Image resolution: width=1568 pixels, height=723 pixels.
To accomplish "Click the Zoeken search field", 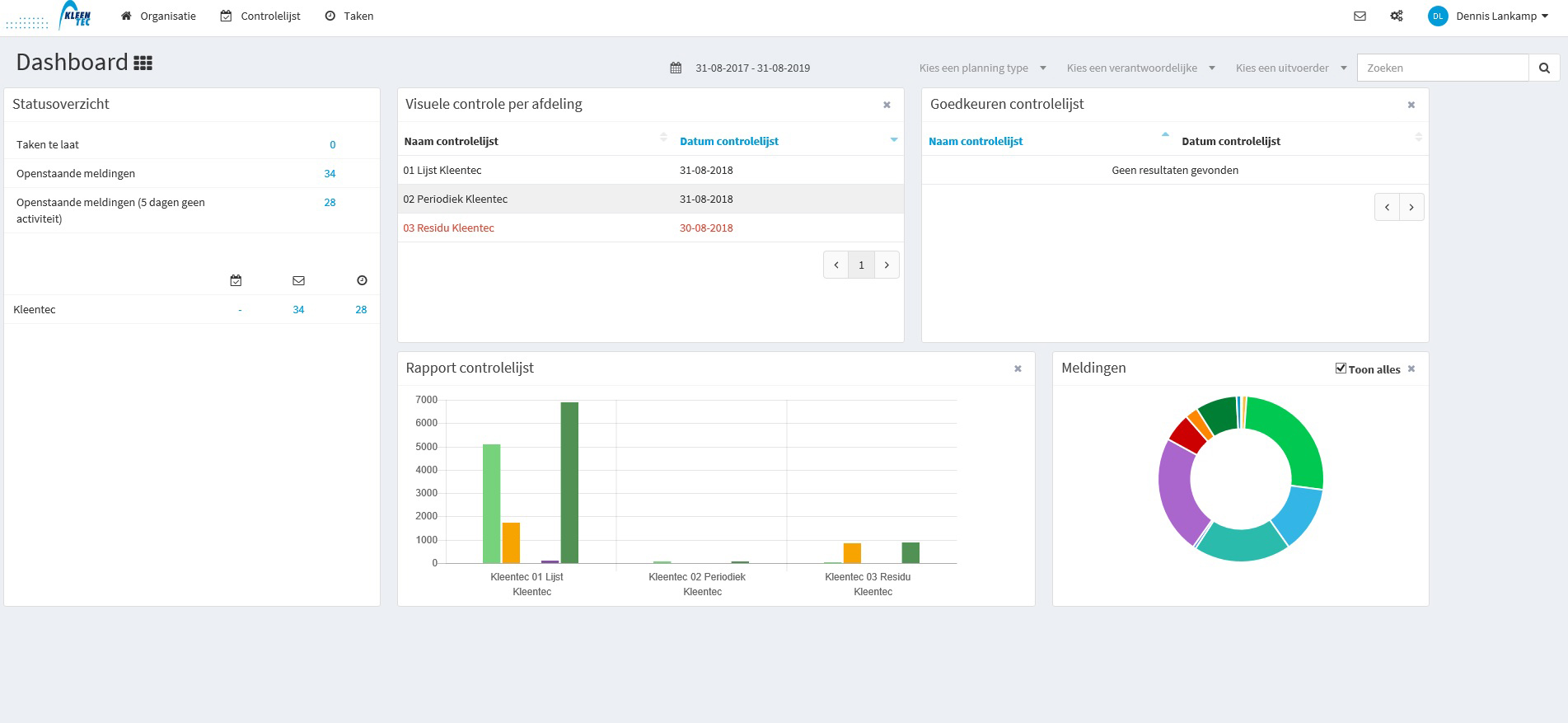I will click(1443, 68).
